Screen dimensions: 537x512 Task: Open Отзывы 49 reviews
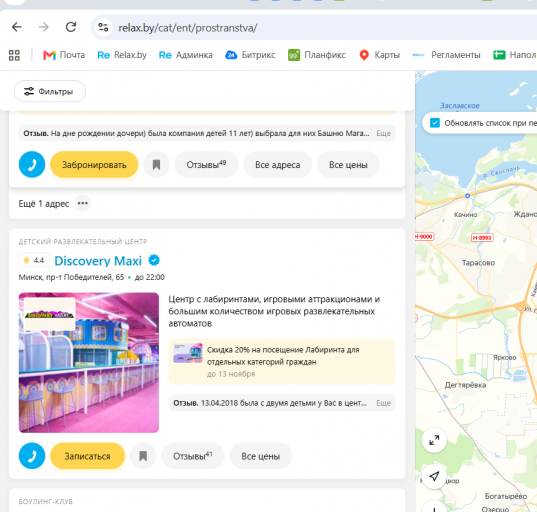point(206,164)
